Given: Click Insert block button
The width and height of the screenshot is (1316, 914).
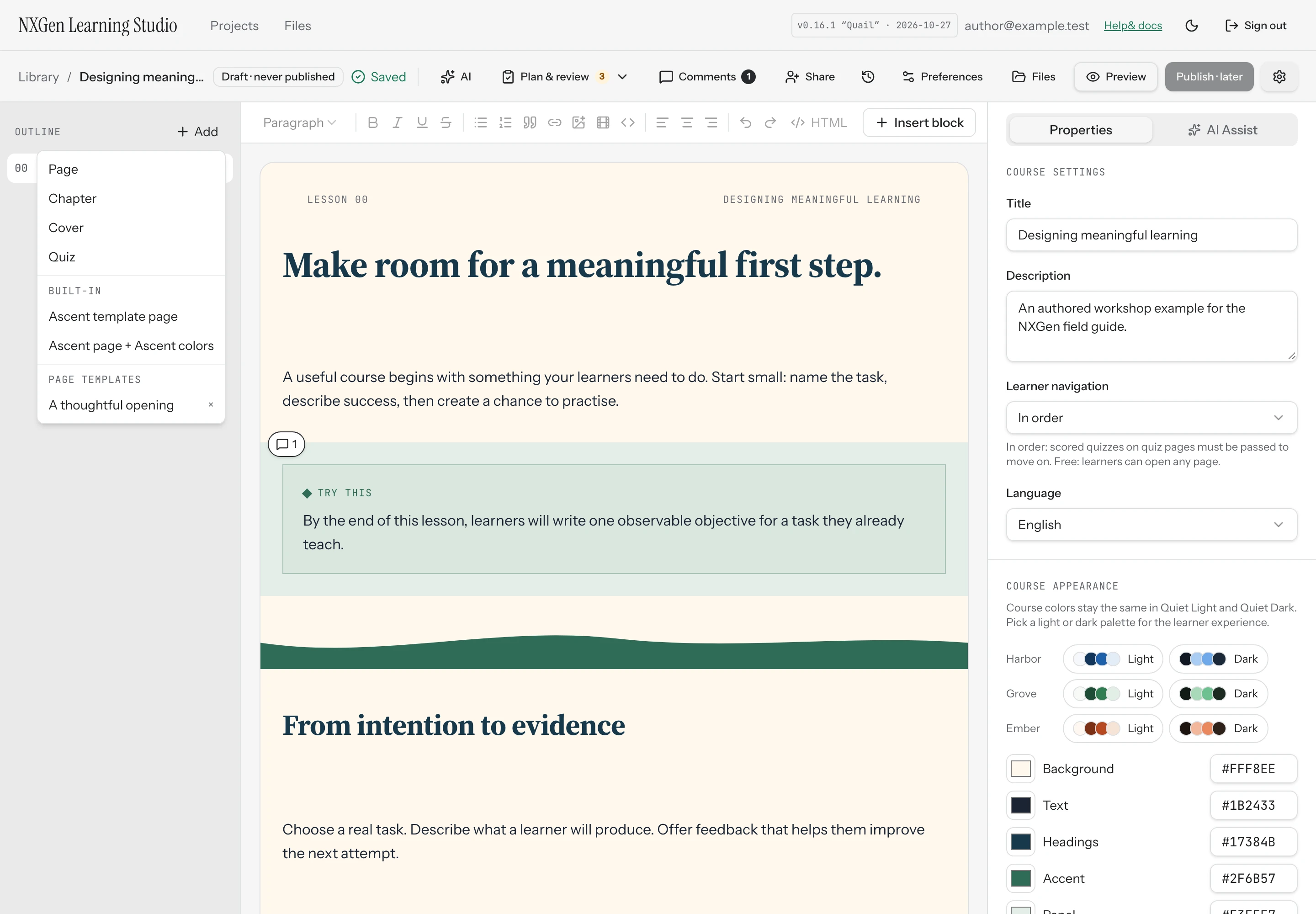Looking at the screenshot, I should (919, 122).
